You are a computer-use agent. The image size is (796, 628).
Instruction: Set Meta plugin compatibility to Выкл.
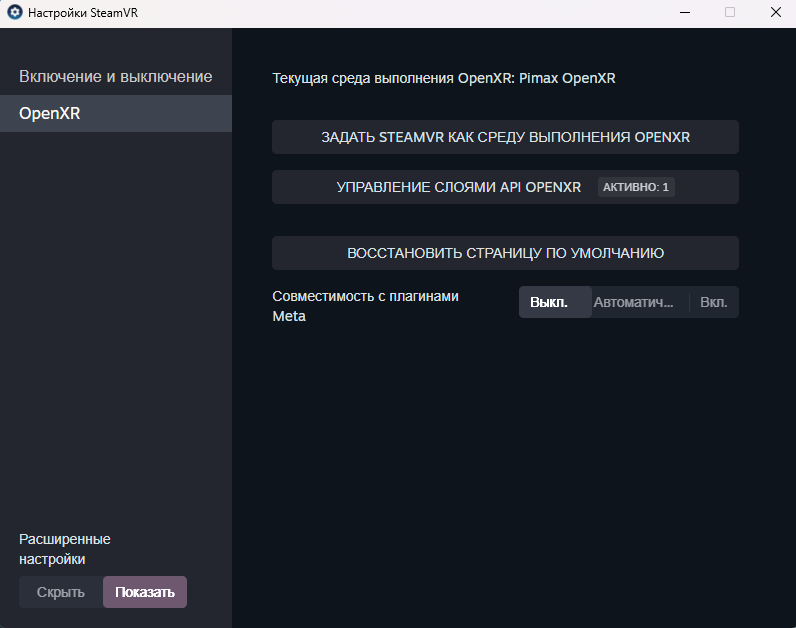click(555, 302)
